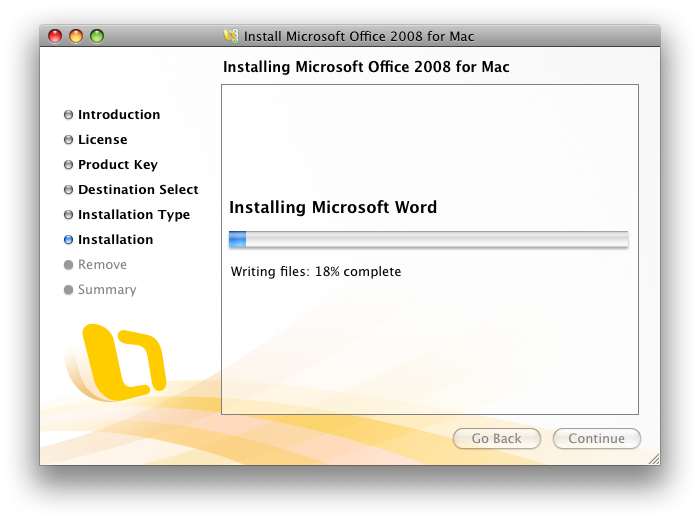This screenshot has height=520, width=700.
Task: Click the blue Installation step bullet
Action: (x=68, y=240)
